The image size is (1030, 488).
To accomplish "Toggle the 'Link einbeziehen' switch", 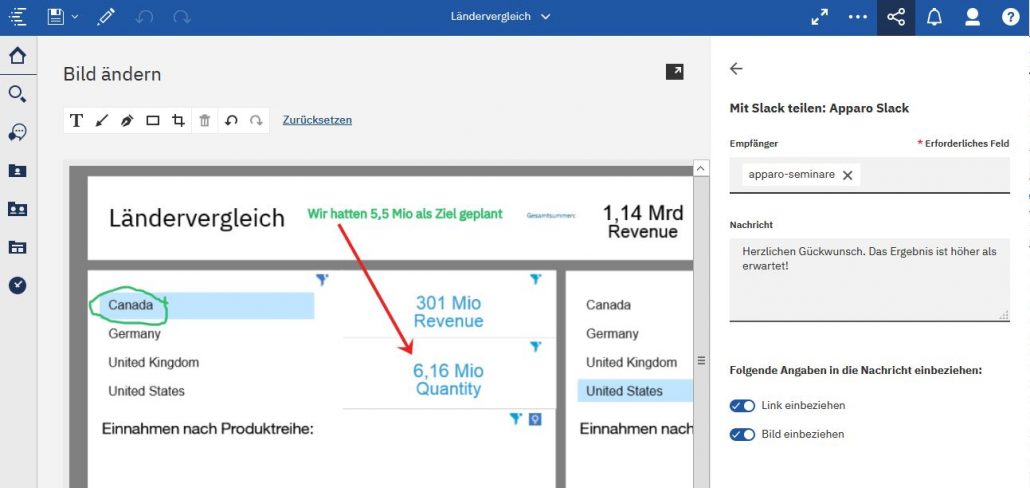I will (742, 405).
